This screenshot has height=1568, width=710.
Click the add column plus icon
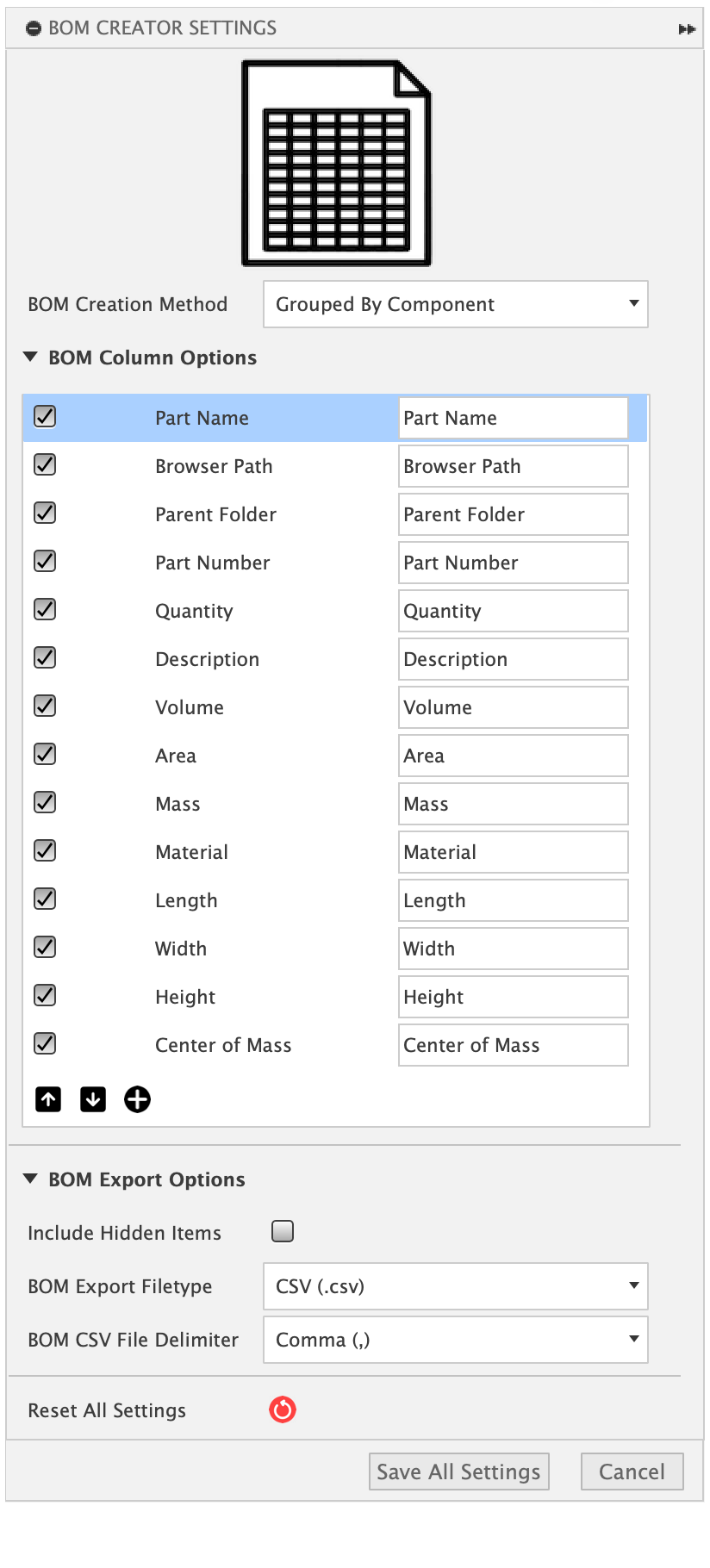(137, 1099)
